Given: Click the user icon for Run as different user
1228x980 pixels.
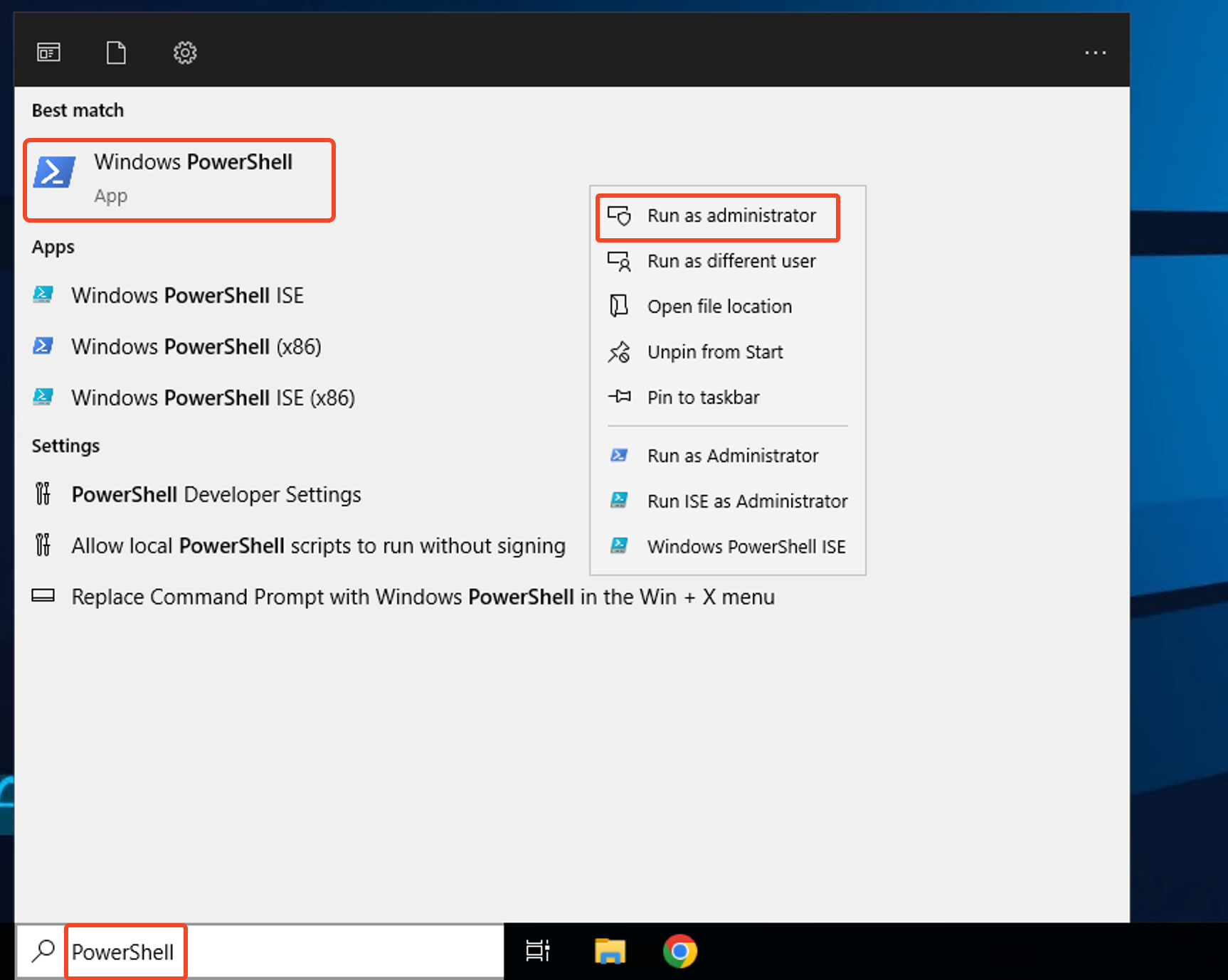Looking at the screenshot, I should click(x=619, y=261).
